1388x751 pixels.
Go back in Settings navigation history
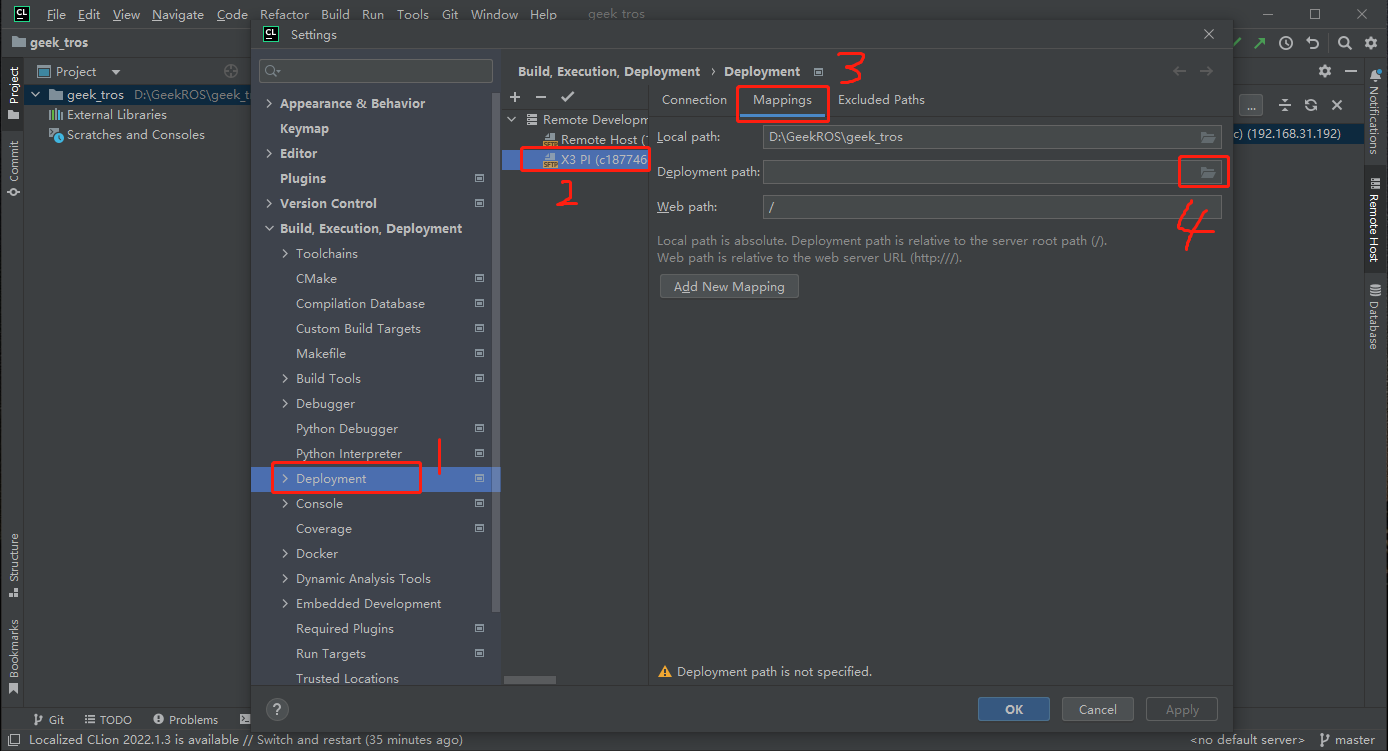1180,71
